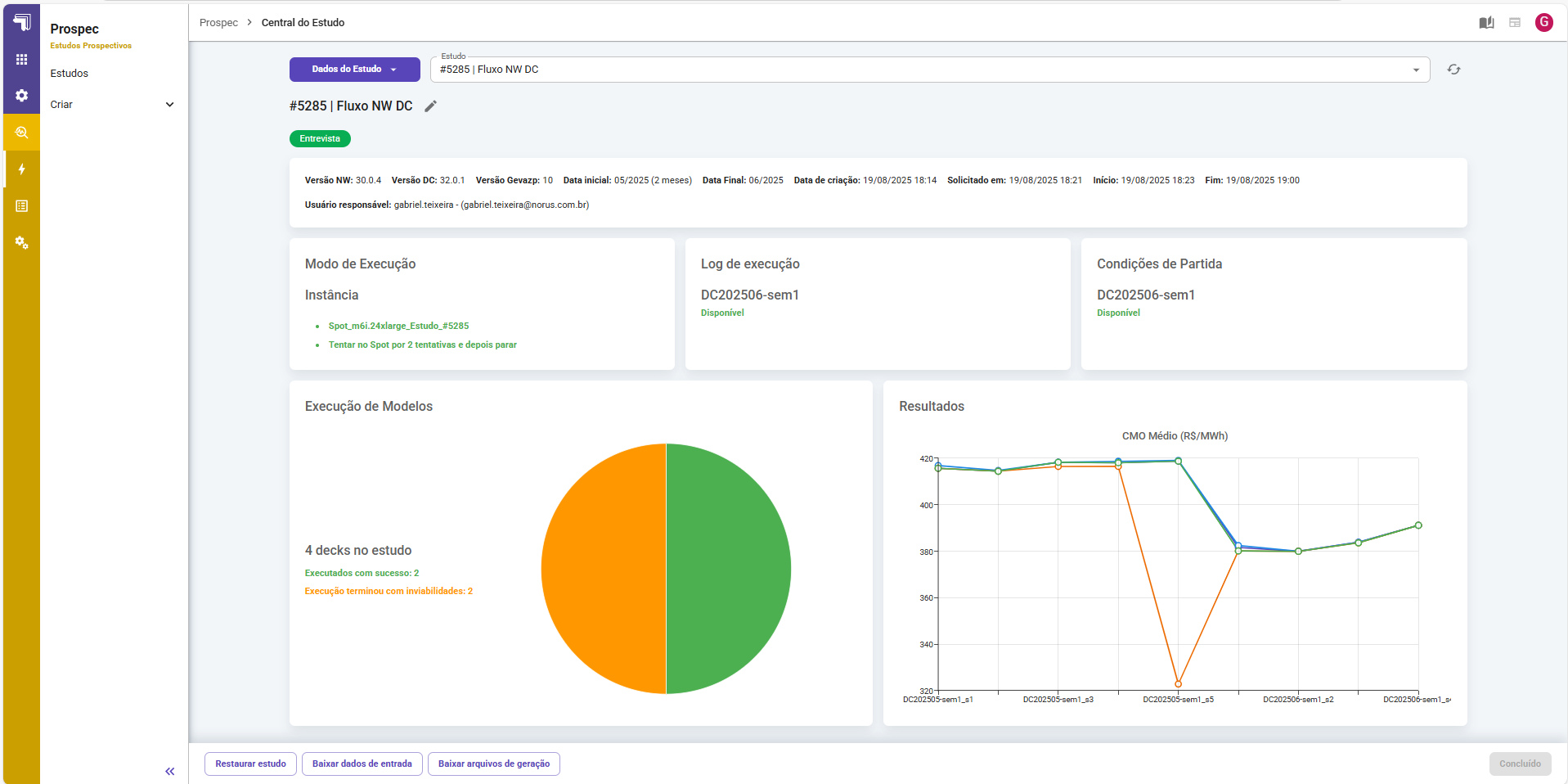Viewport: 1568px width, 784px height.
Task: Click the user avatar G icon
Action: (x=1543, y=23)
